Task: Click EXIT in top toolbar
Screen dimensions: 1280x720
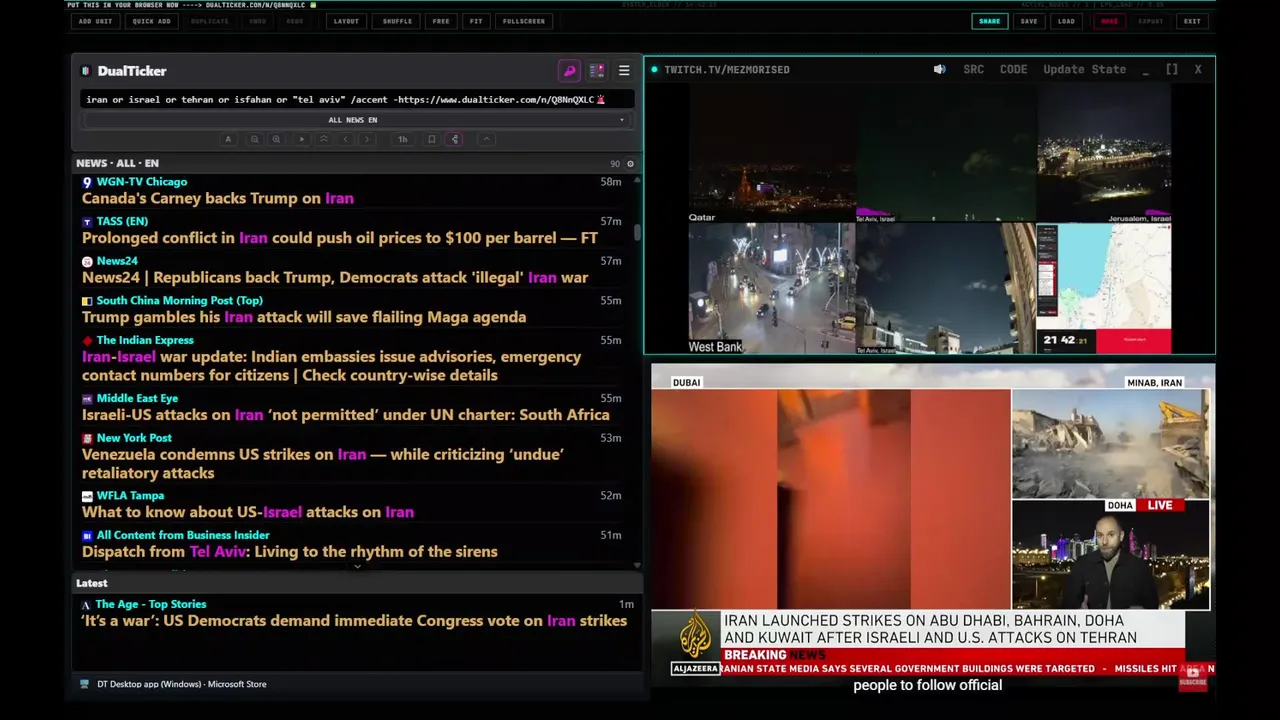Action: [x=1192, y=21]
